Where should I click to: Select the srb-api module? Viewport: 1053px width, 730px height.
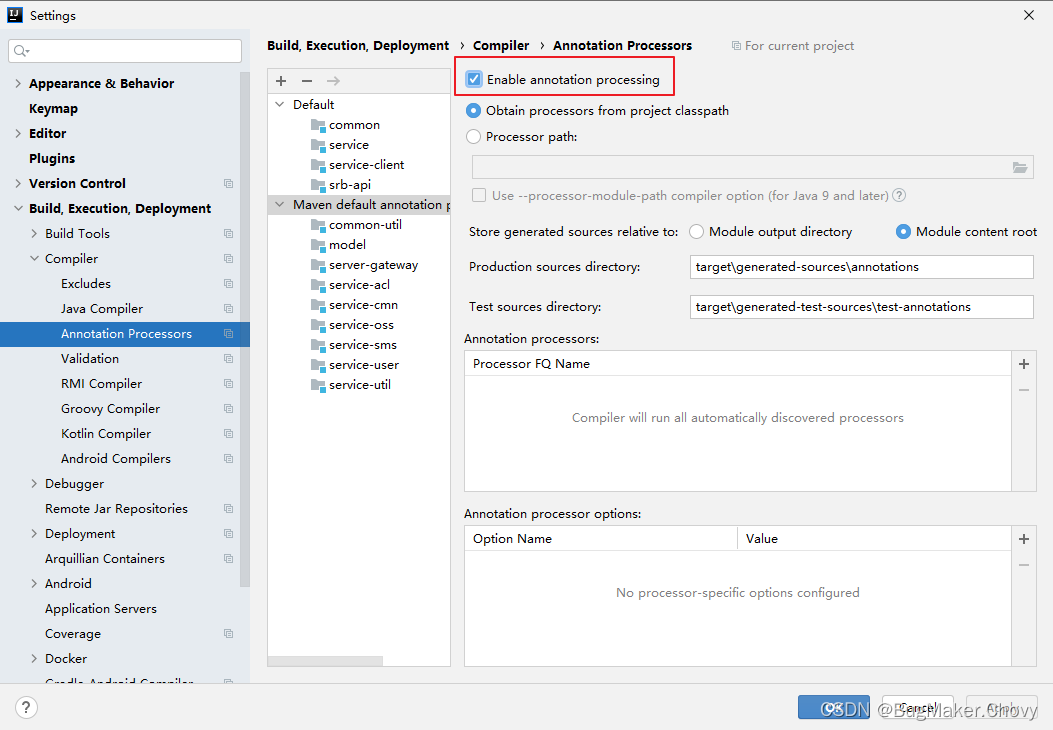coord(349,185)
